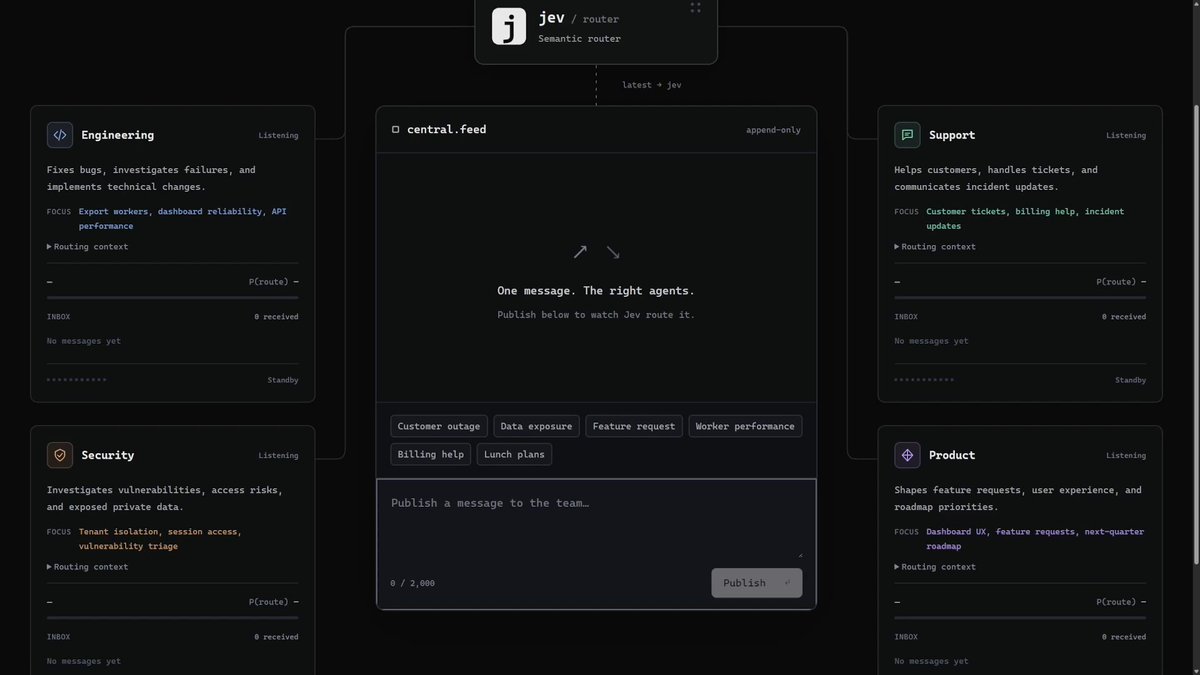
Task: Expand Routing context in Security card
Action: point(88,567)
